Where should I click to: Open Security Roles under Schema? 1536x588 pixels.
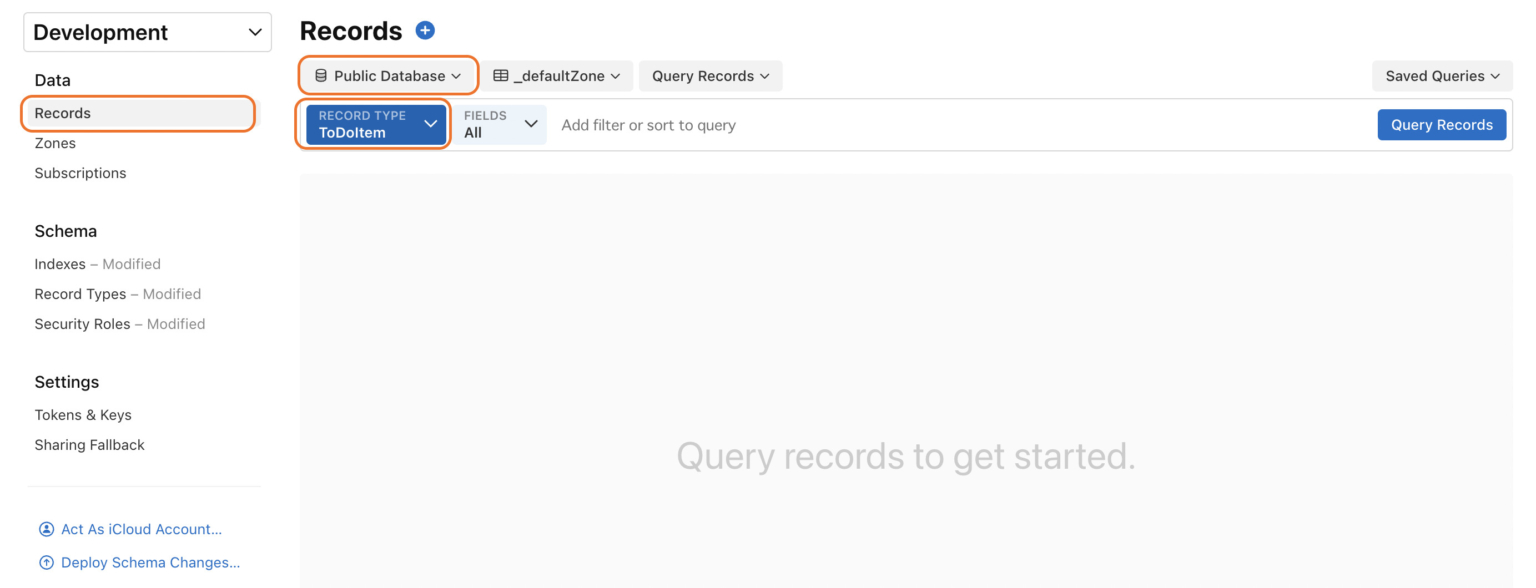82,324
